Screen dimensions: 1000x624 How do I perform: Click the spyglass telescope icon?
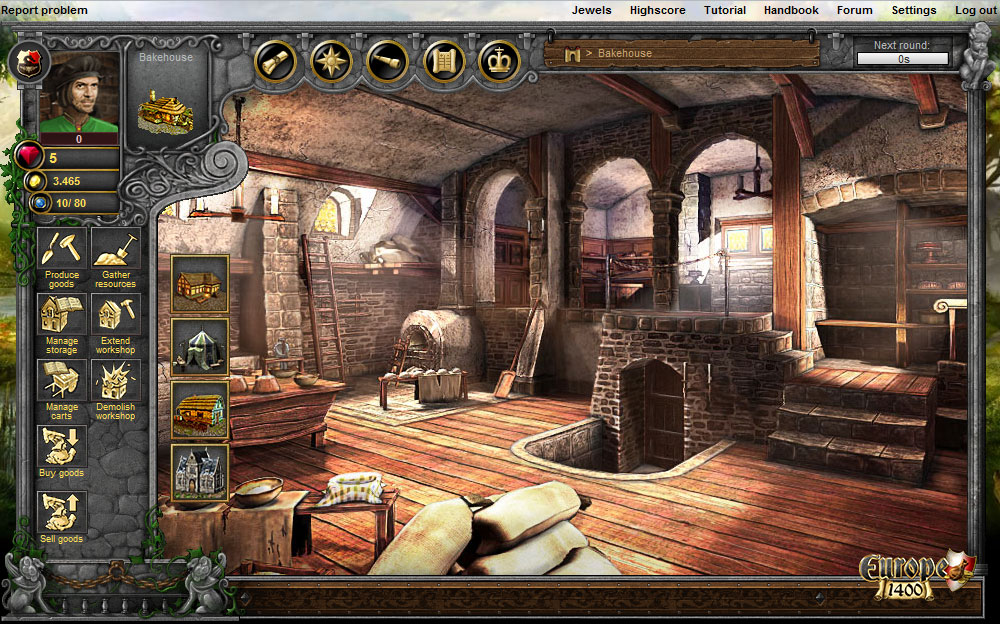[x=387, y=62]
